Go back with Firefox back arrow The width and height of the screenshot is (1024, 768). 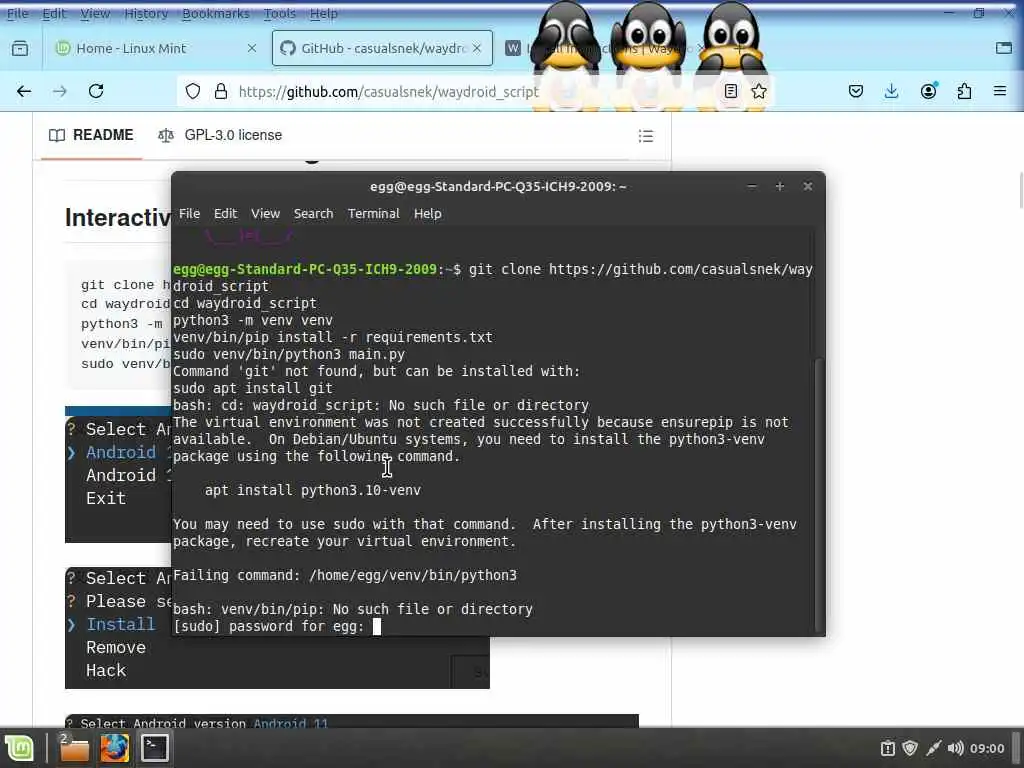tap(24, 91)
